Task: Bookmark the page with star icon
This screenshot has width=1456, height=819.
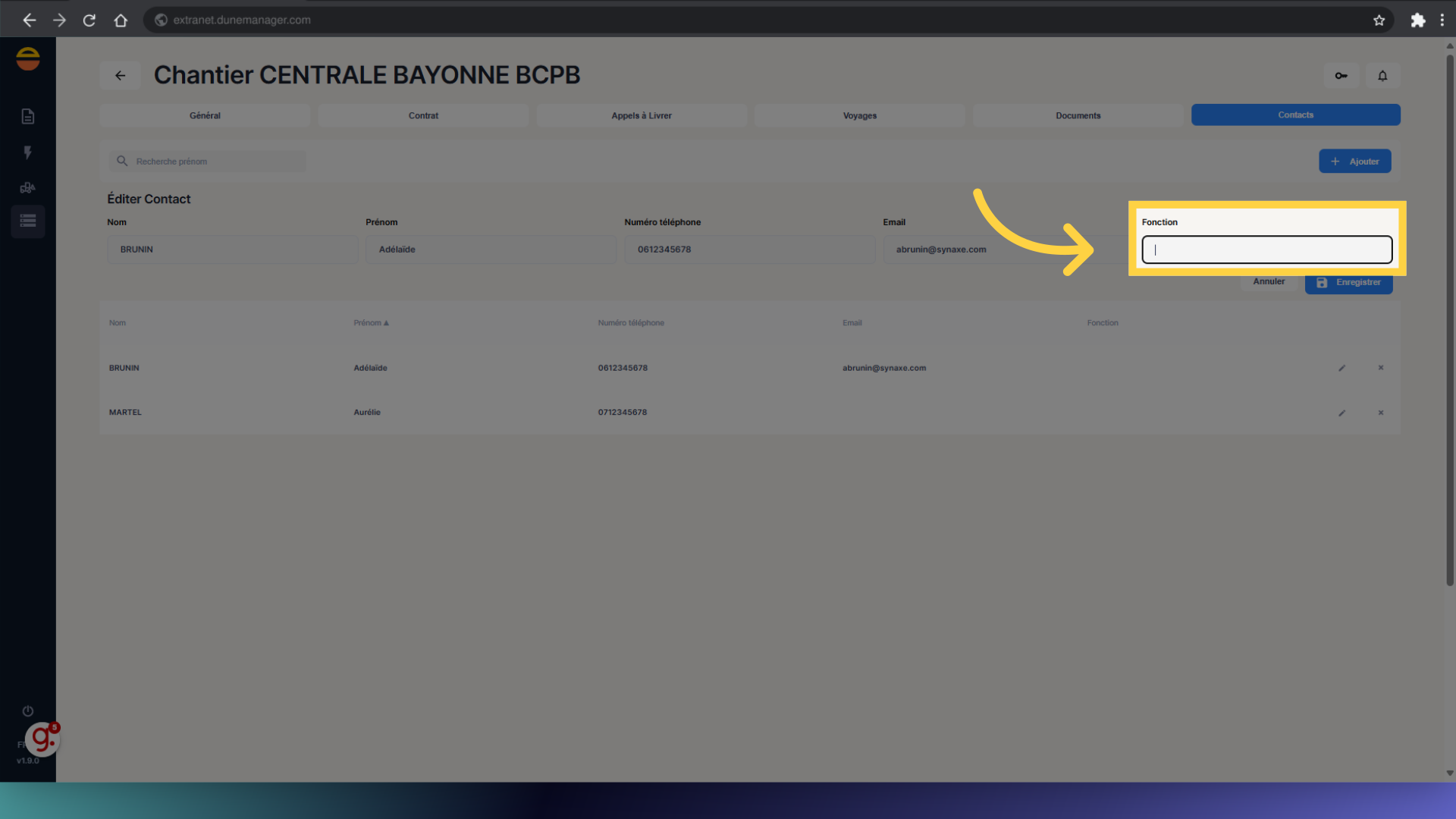Action: pyautogui.click(x=1379, y=20)
